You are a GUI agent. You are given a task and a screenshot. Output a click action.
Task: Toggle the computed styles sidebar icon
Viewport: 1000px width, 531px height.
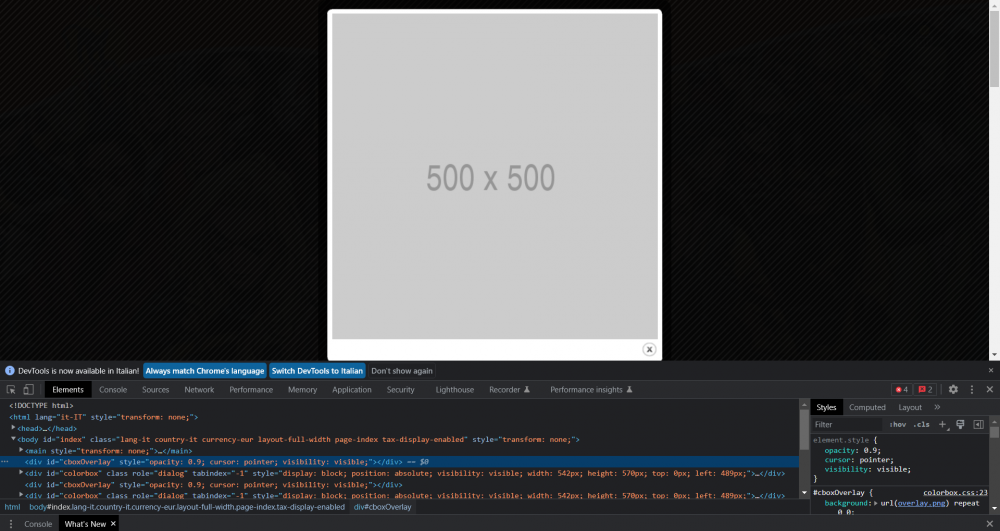click(x=978, y=425)
